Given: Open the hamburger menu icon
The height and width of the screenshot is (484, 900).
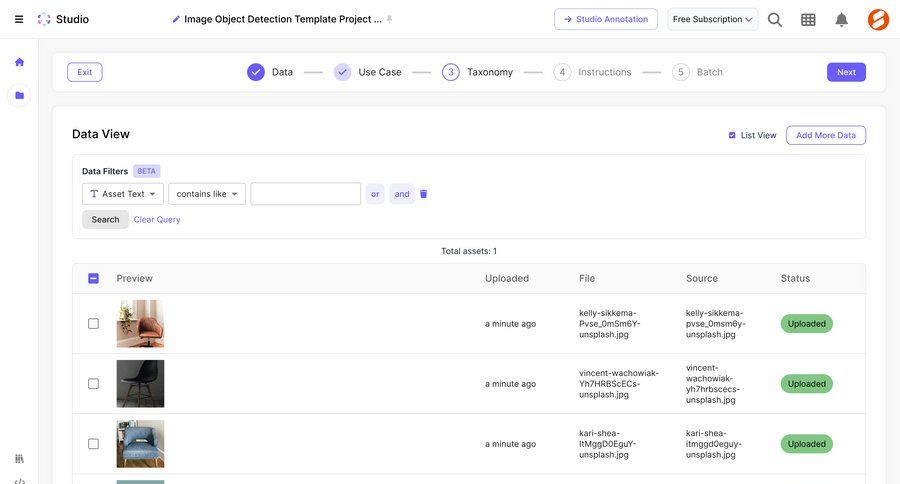Looking at the screenshot, I should [x=19, y=19].
